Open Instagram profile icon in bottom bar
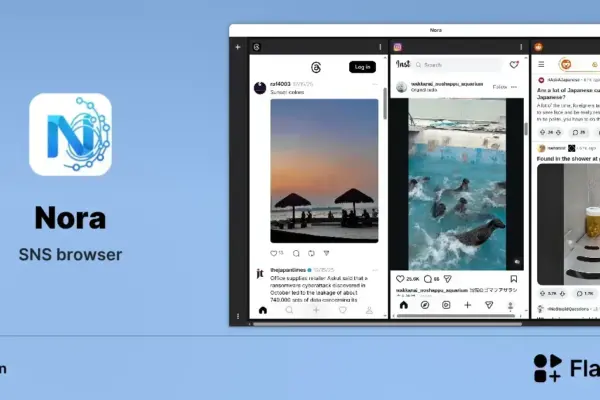 tap(510, 306)
